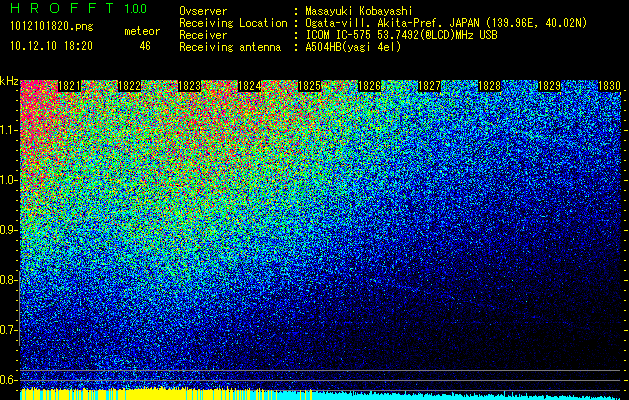Click the date stamp 10.12.10 18:20
This screenshot has height=400, width=629.
51,46
